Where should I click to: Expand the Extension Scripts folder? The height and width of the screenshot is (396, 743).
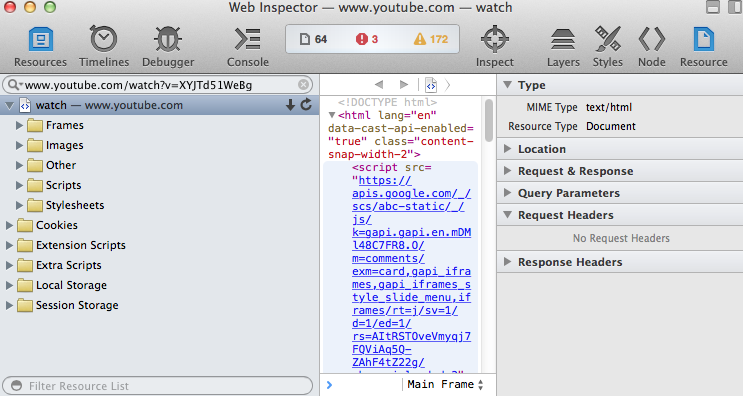coord(9,245)
